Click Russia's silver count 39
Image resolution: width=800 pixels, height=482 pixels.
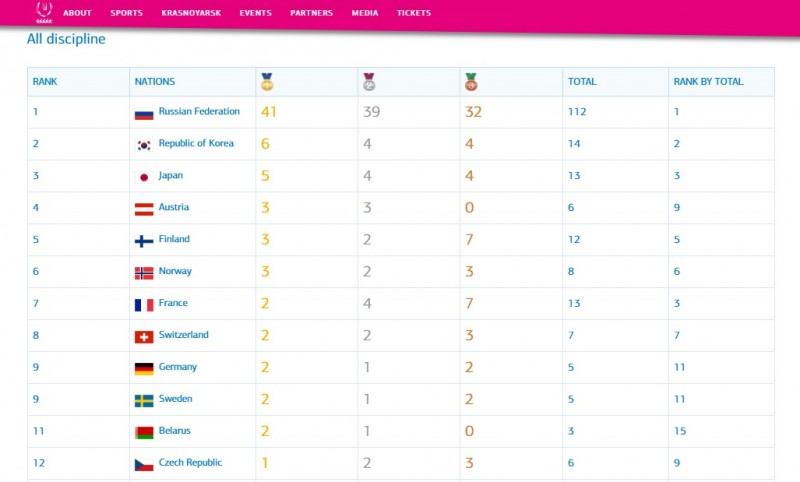pos(371,112)
